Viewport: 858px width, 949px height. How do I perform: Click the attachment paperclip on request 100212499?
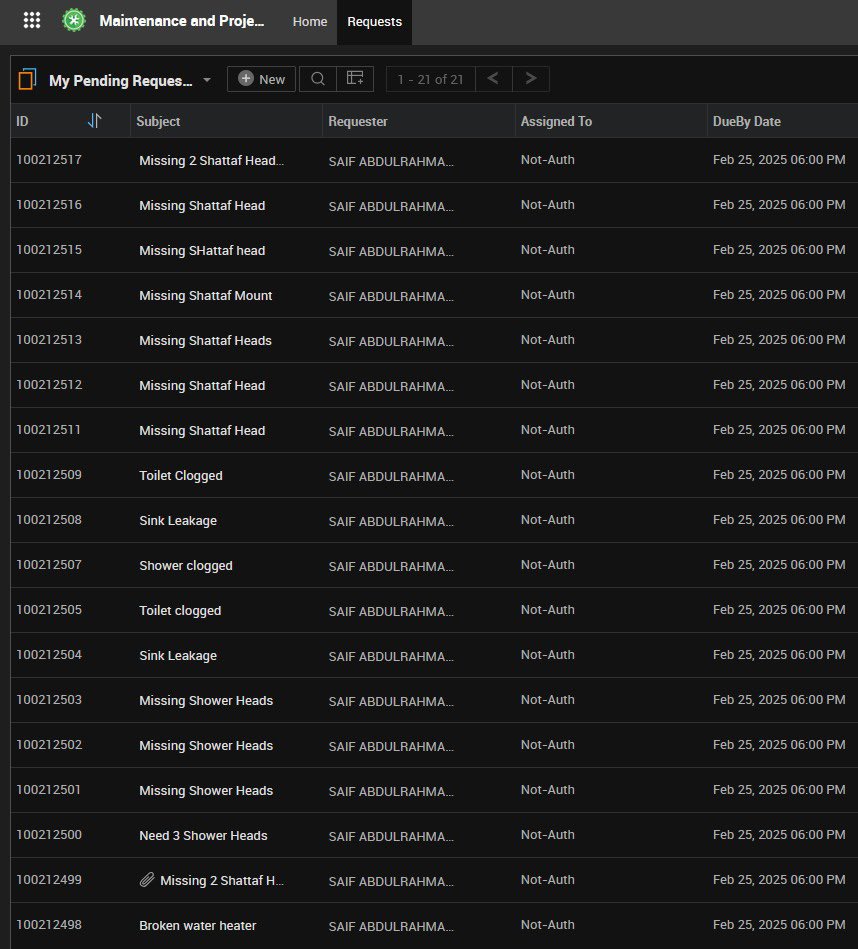click(147, 880)
